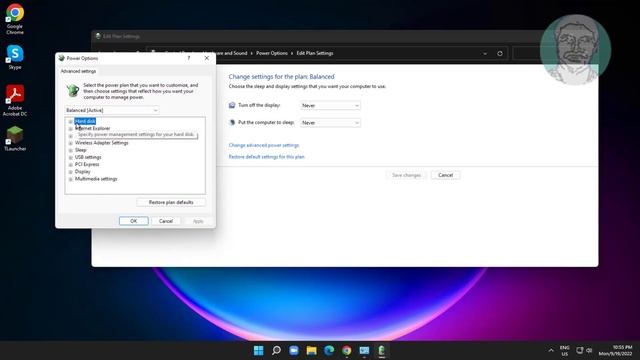Open taskbar Search
Image resolution: width=640 pixels, height=360 pixels.
(276, 351)
